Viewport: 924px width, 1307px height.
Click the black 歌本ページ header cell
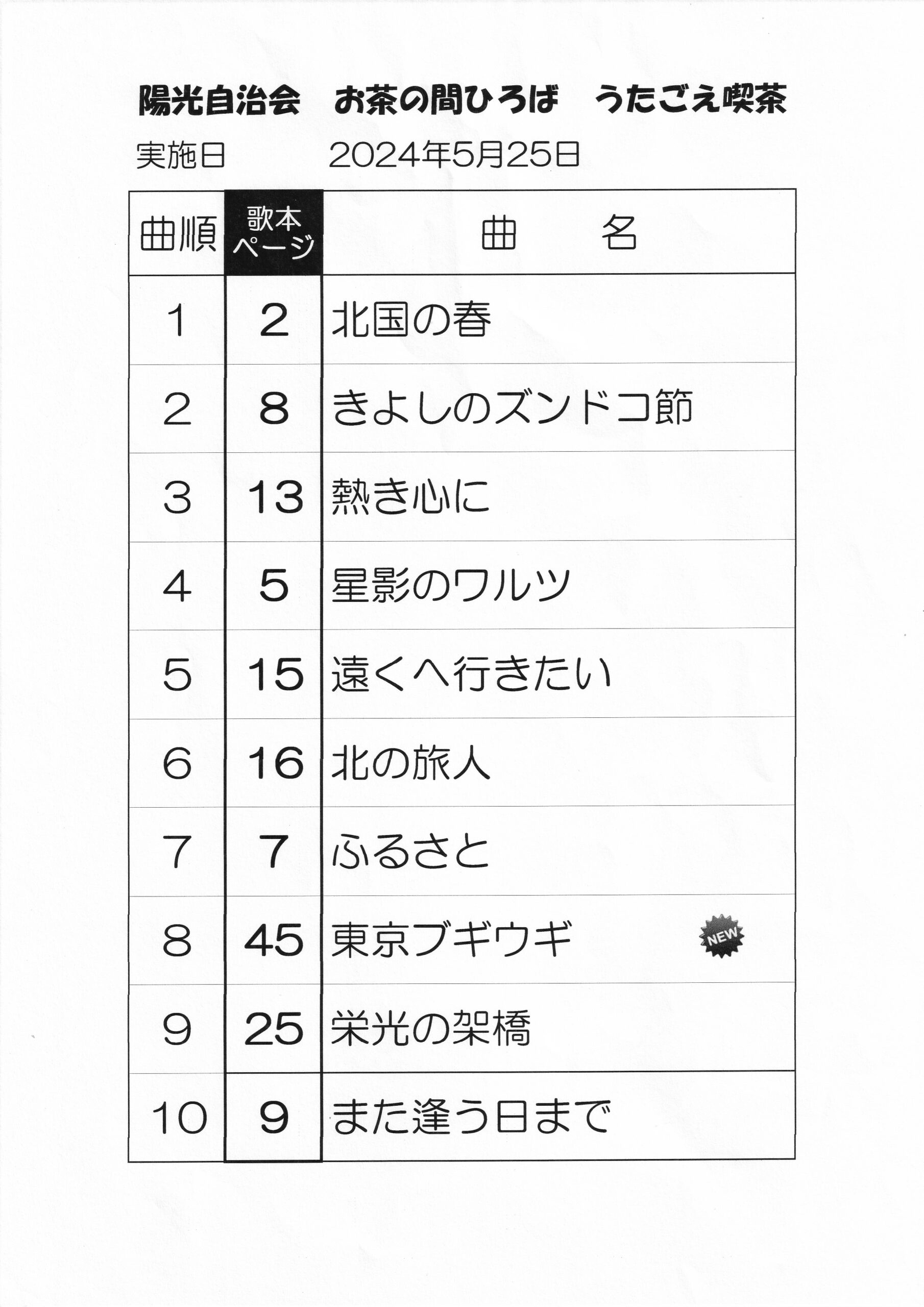click(274, 232)
